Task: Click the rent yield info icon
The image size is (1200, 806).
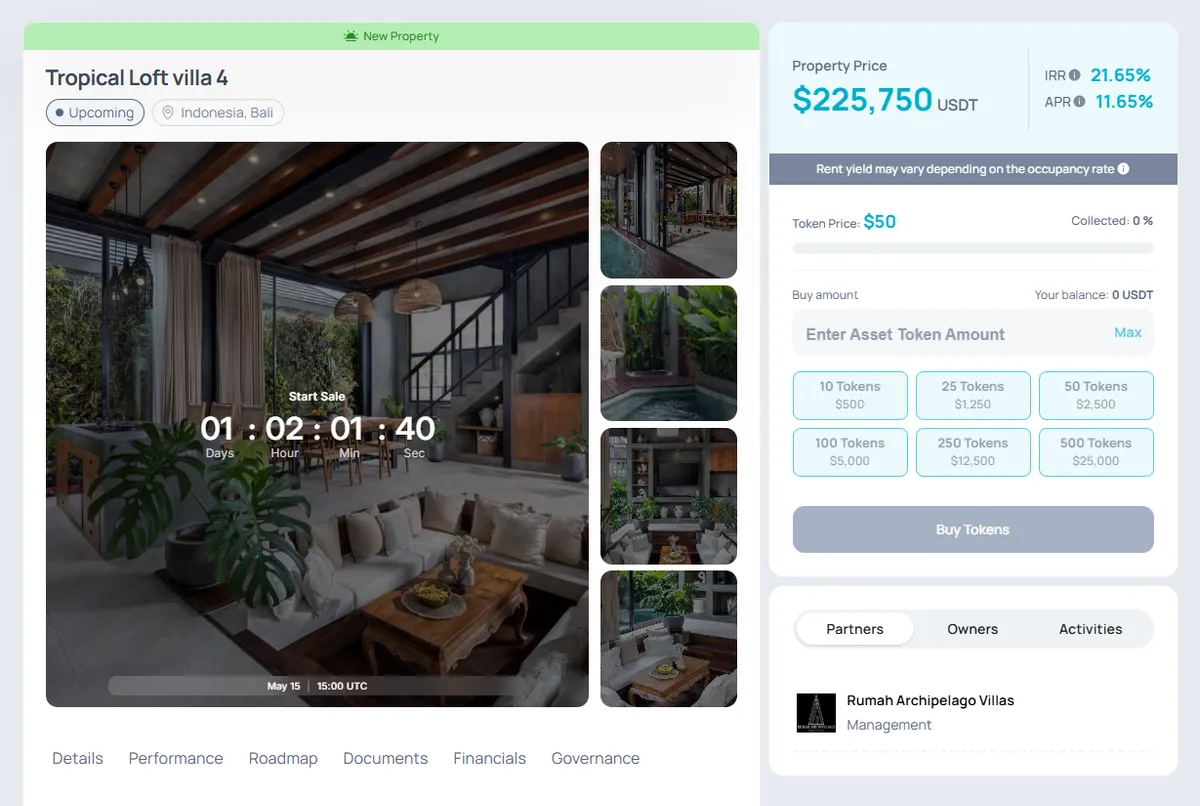Action: pyautogui.click(x=1123, y=169)
